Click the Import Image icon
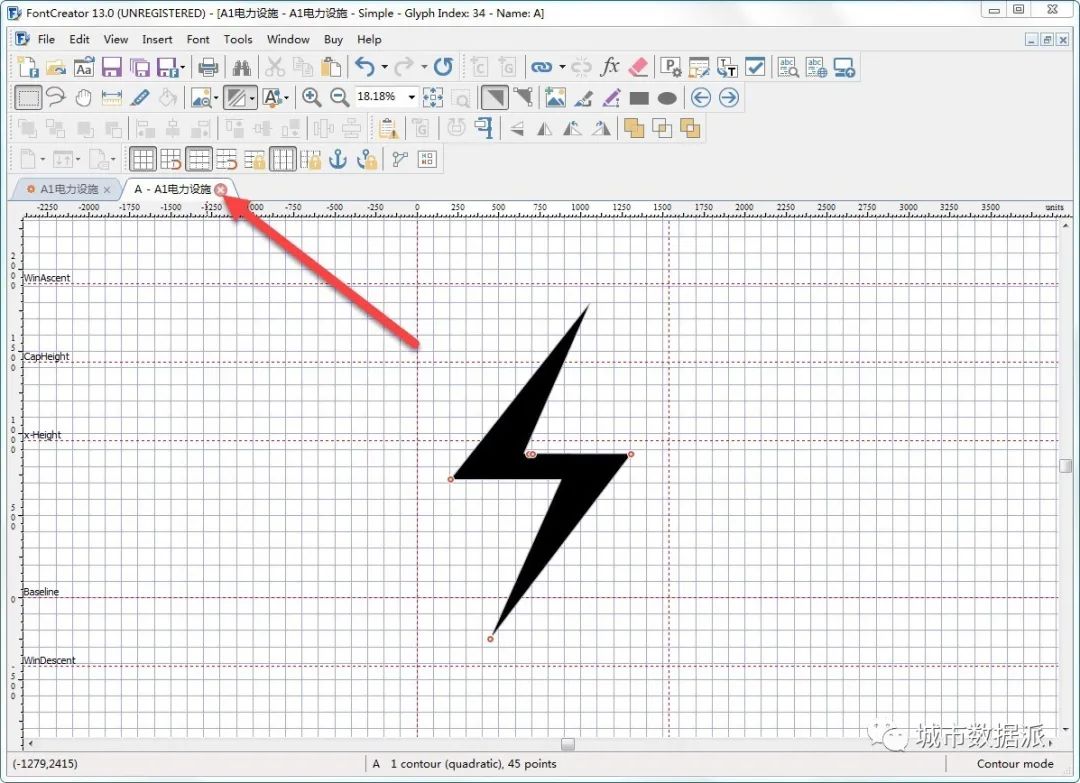The height and width of the screenshot is (783, 1080). [555, 98]
